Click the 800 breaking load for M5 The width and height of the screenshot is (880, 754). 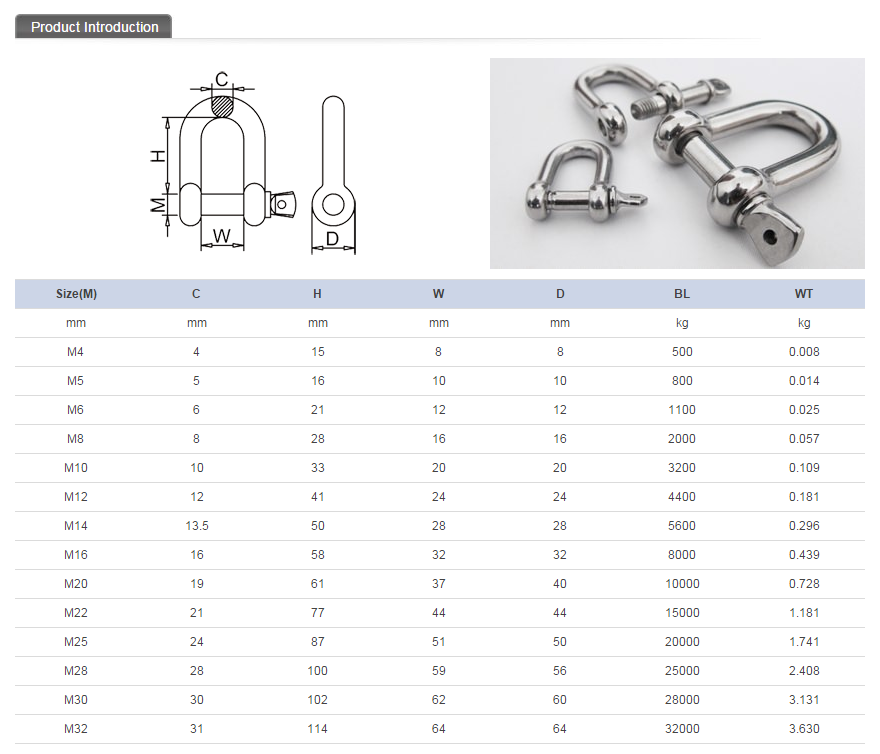pyautogui.click(x=682, y=381)
